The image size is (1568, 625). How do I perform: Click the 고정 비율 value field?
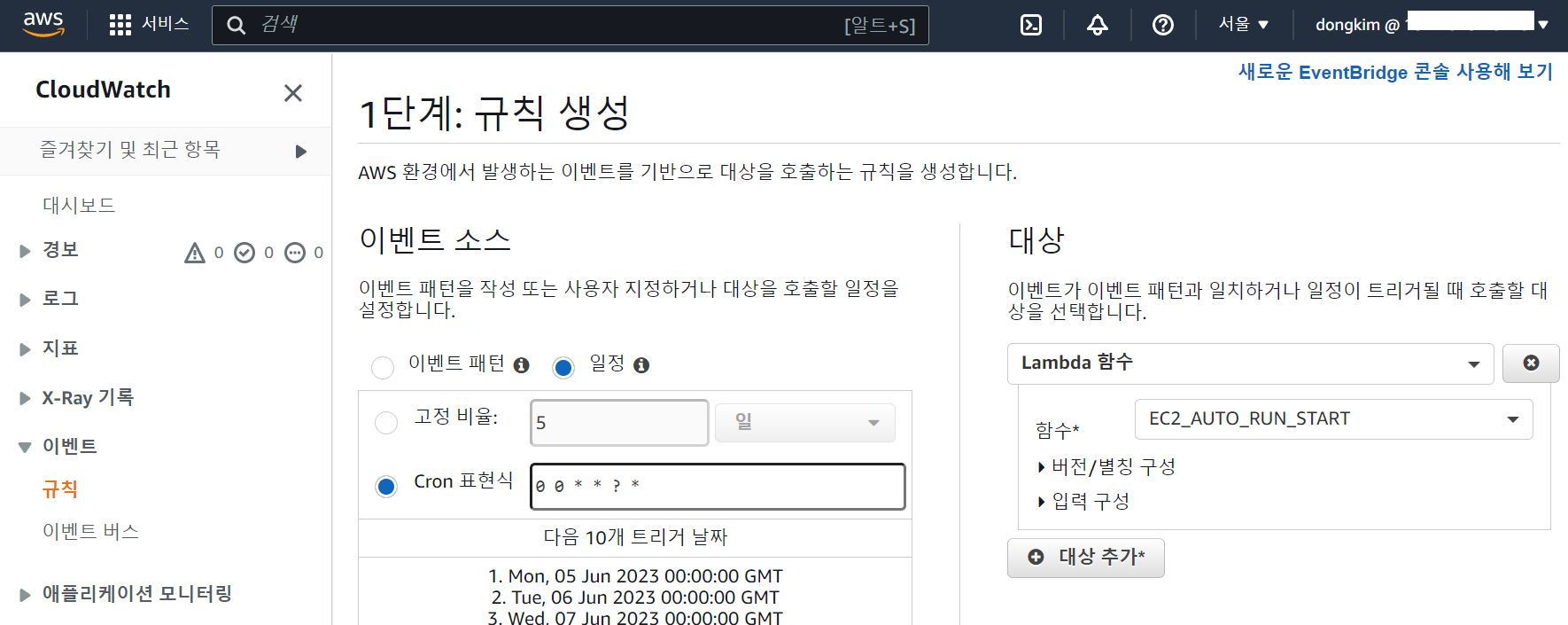tap(619, 423)
